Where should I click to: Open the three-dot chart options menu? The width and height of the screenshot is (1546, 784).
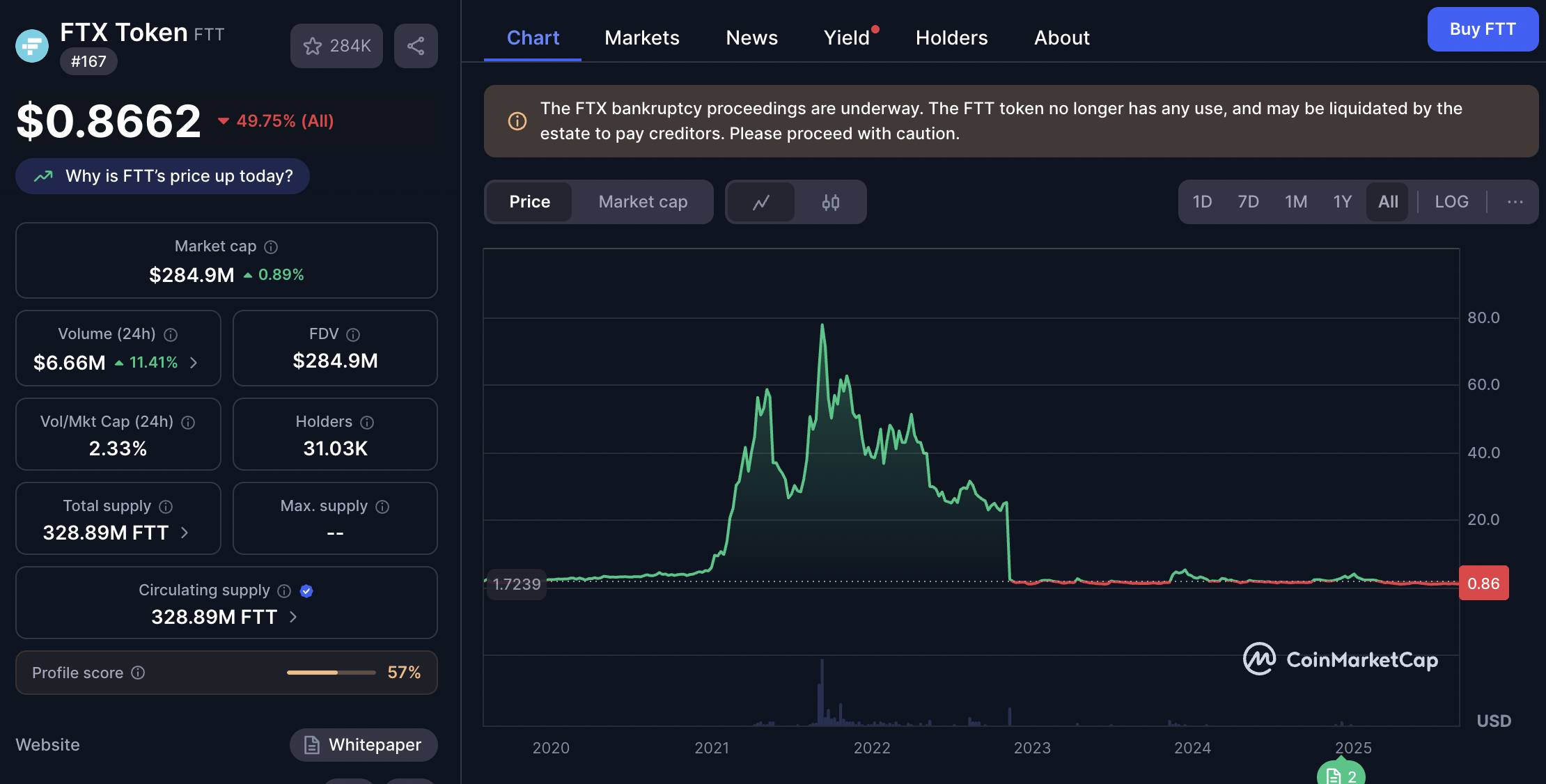(1515, 202)
